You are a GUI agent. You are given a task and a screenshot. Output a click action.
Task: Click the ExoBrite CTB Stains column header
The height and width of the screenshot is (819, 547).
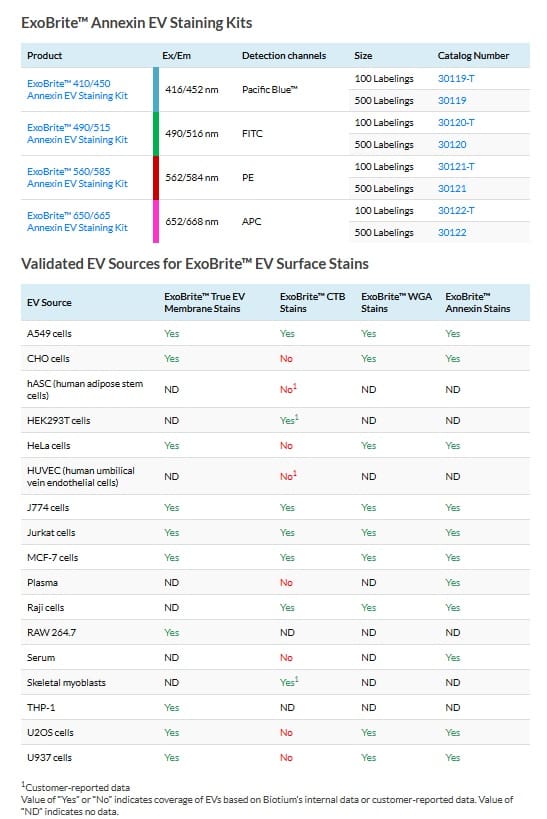(x=312, y=302)
